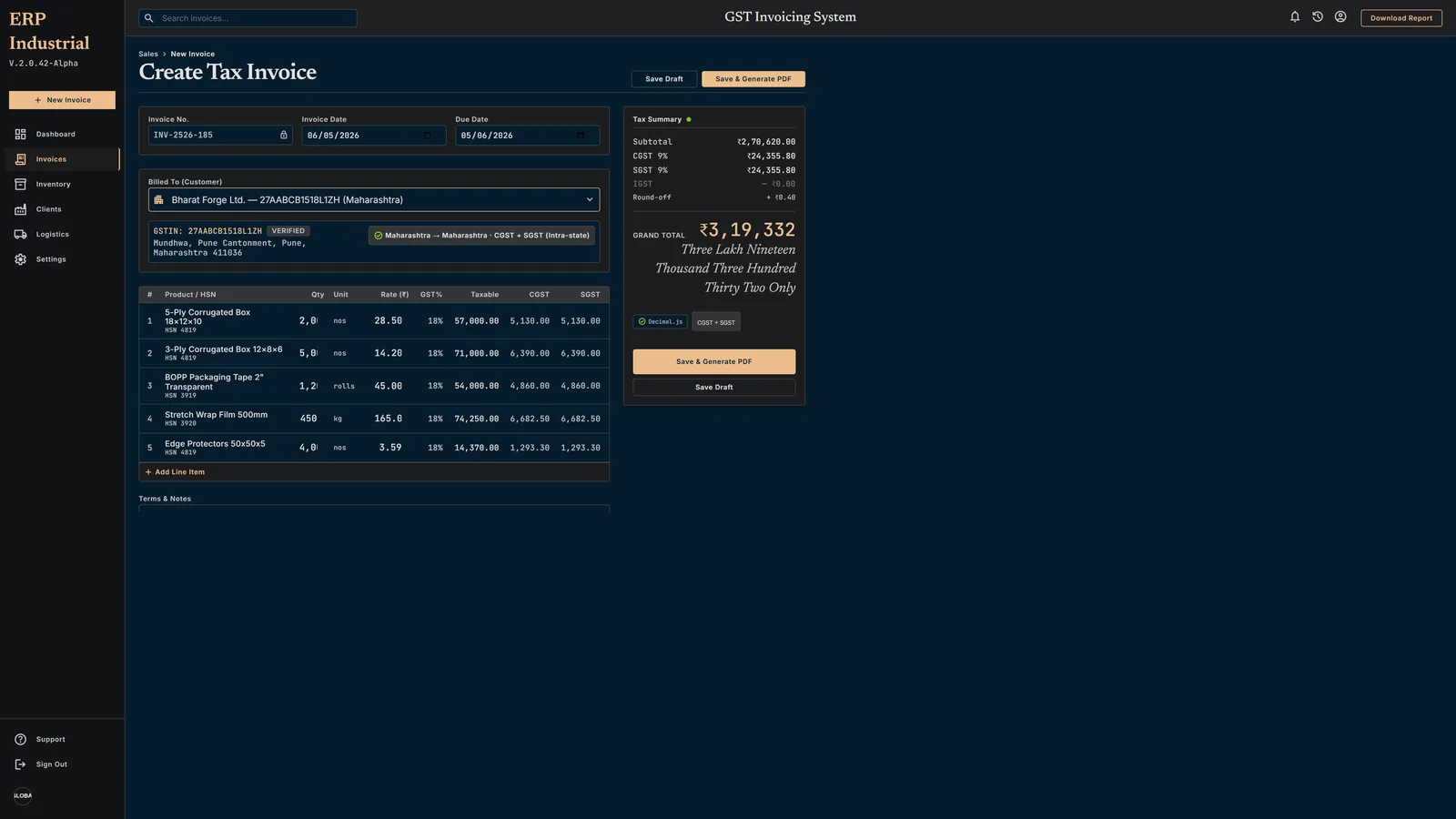Change GST% for 3-Ply Corrugated Box

point(435,353)
